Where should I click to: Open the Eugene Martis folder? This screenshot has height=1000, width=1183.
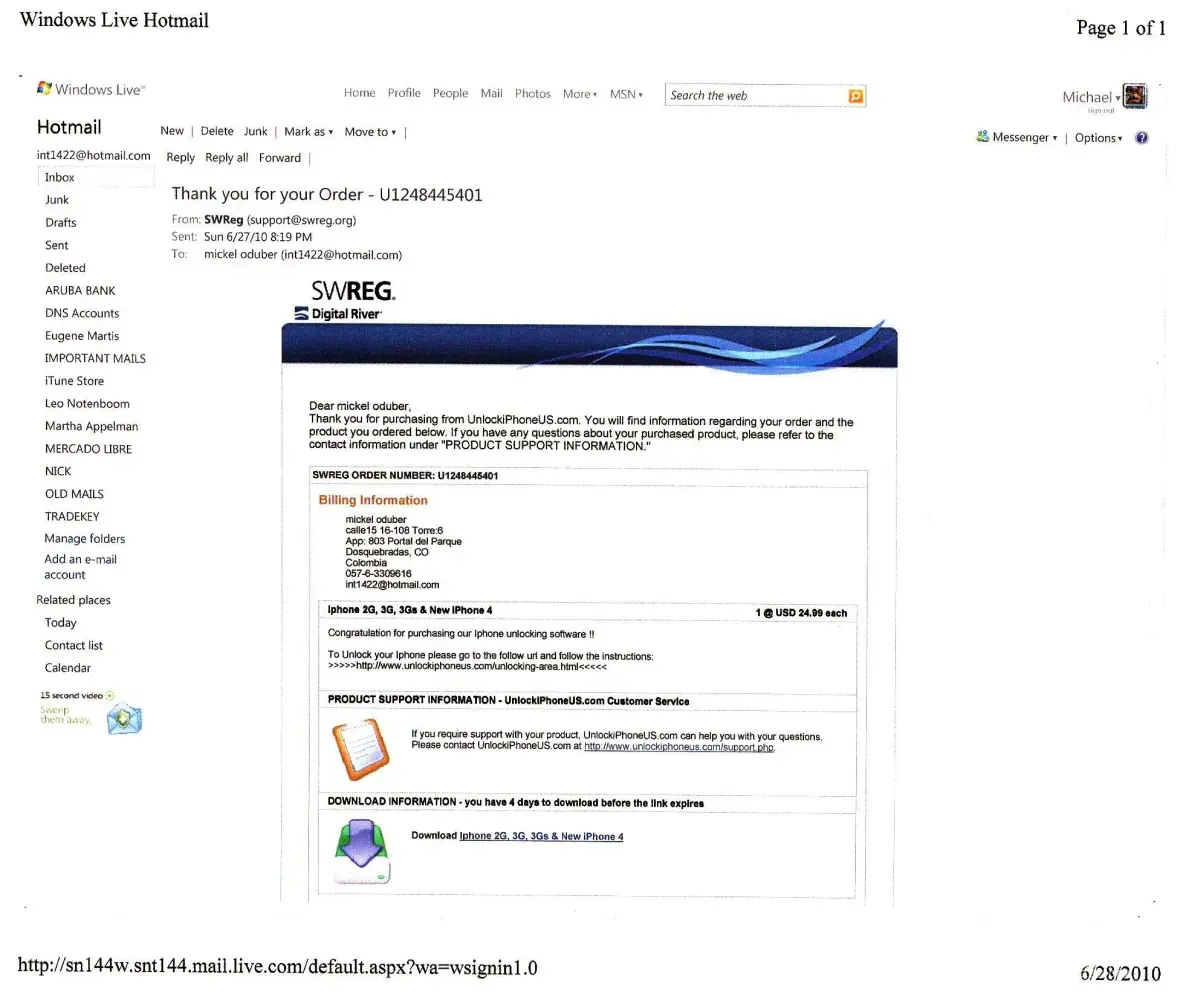pos(81,335)
